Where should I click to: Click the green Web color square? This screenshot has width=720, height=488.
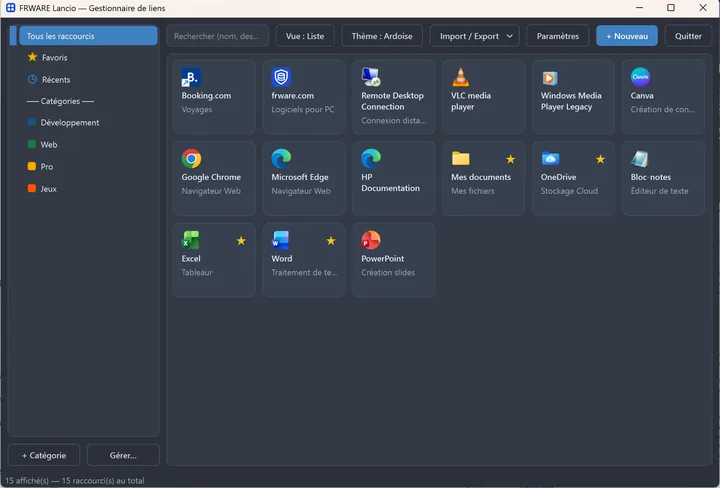tap(32, 144)
